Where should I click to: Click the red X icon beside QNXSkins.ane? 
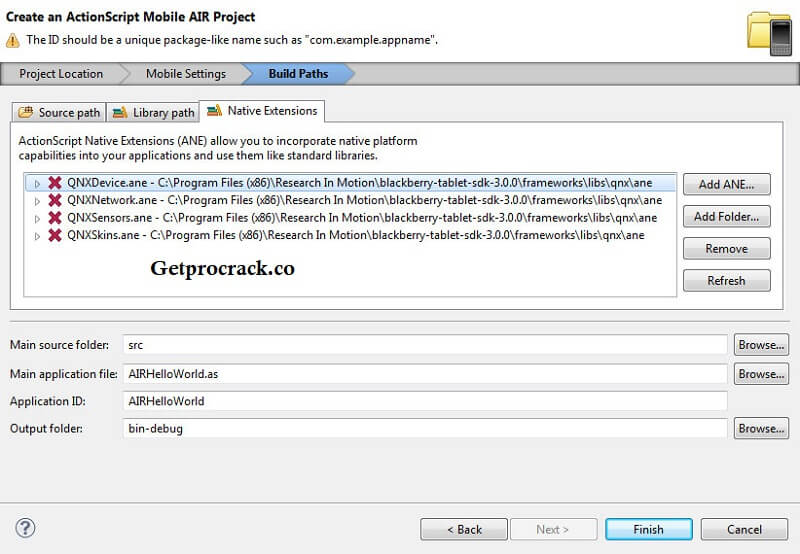coord(55,235)
